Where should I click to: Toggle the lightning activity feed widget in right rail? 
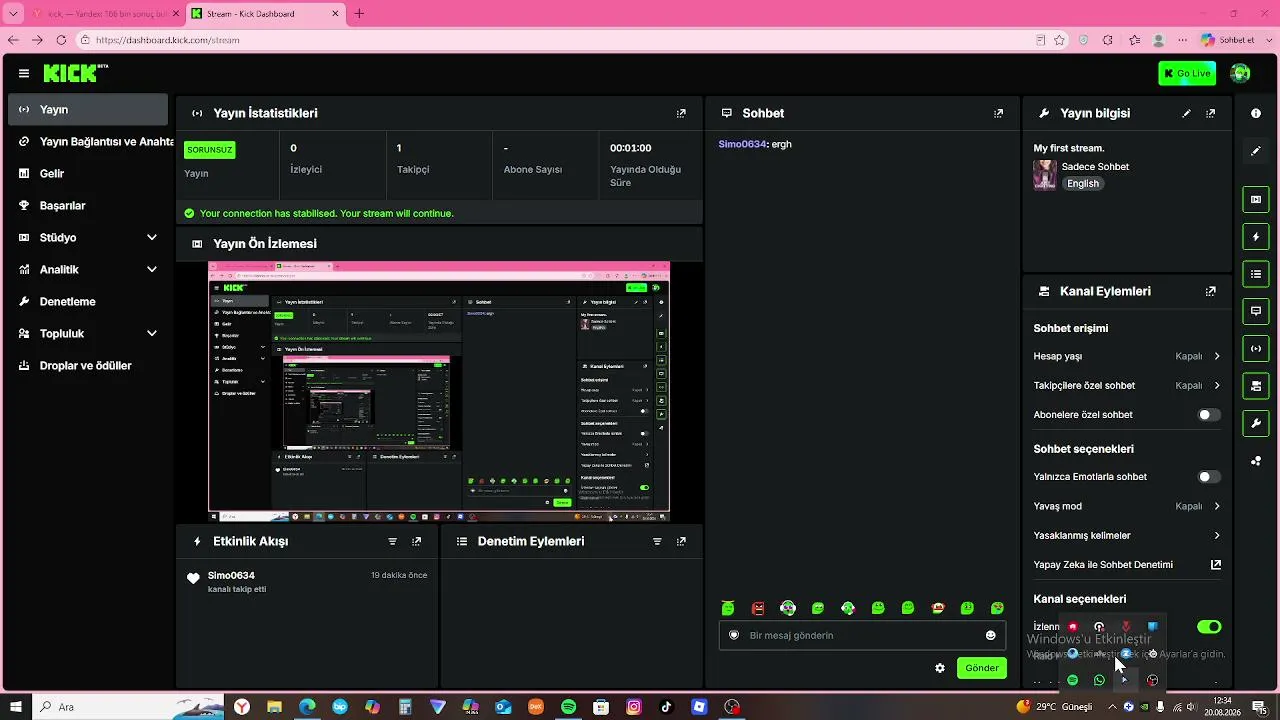click(1256, 237)
